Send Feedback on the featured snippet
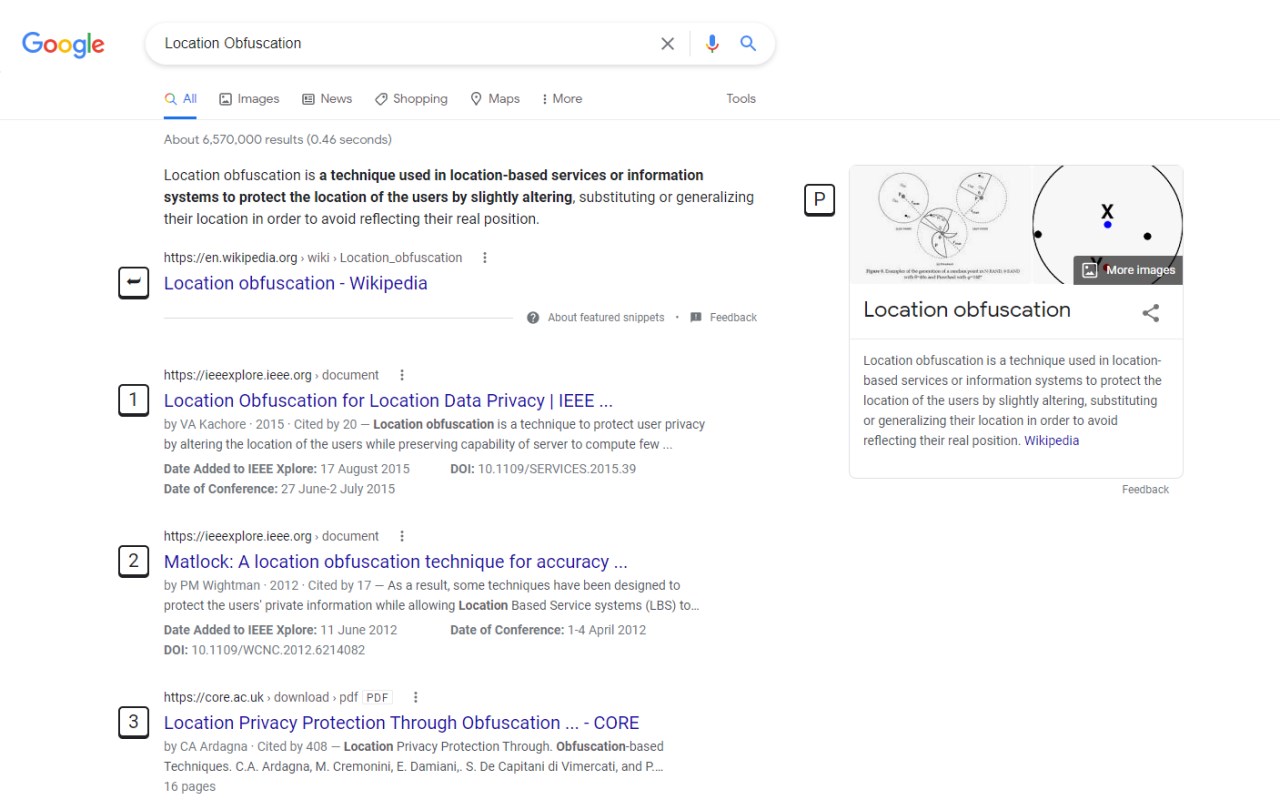Screen dimensions: 1280x800 click(733, 318)
